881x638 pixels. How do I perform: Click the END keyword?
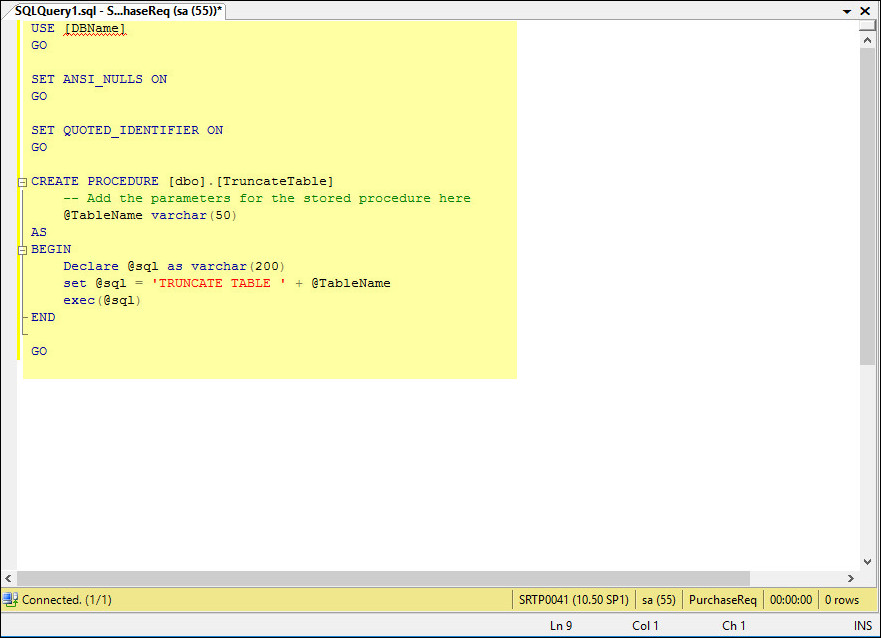[x=43, y=317]
